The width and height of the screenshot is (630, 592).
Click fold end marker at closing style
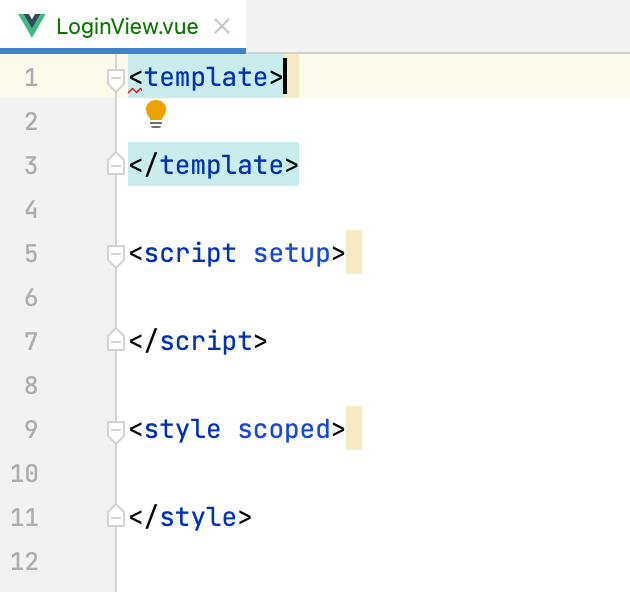pyautogui.click(x=116, y=516)
